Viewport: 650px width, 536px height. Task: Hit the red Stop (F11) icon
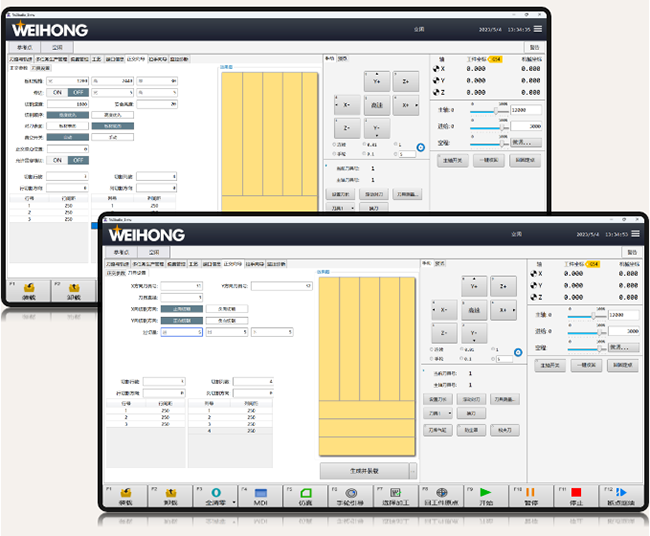(x=576, y=493)
